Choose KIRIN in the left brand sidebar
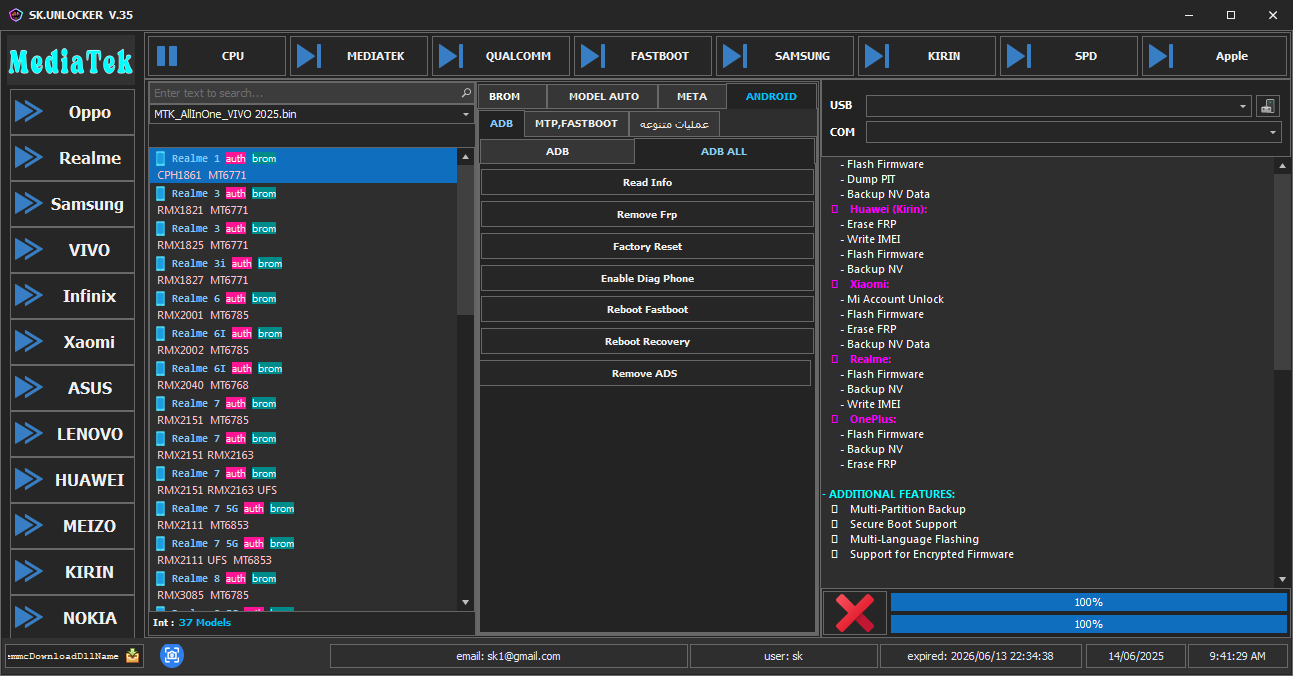The height and width of the screenshot is (676, 1293). point(72,572)
